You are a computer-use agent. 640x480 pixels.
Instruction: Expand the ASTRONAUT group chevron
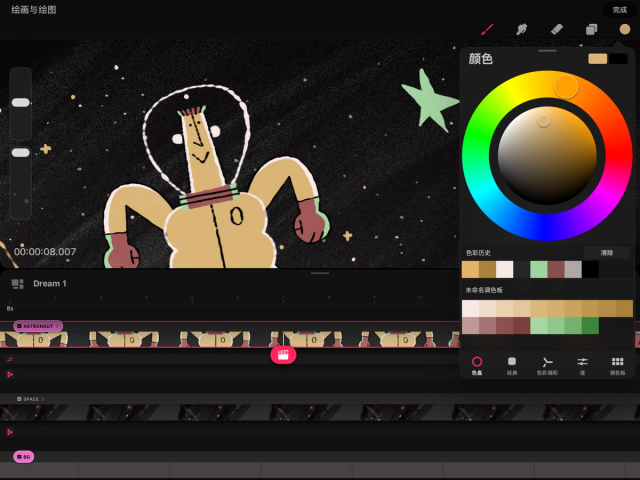(57, 326)
